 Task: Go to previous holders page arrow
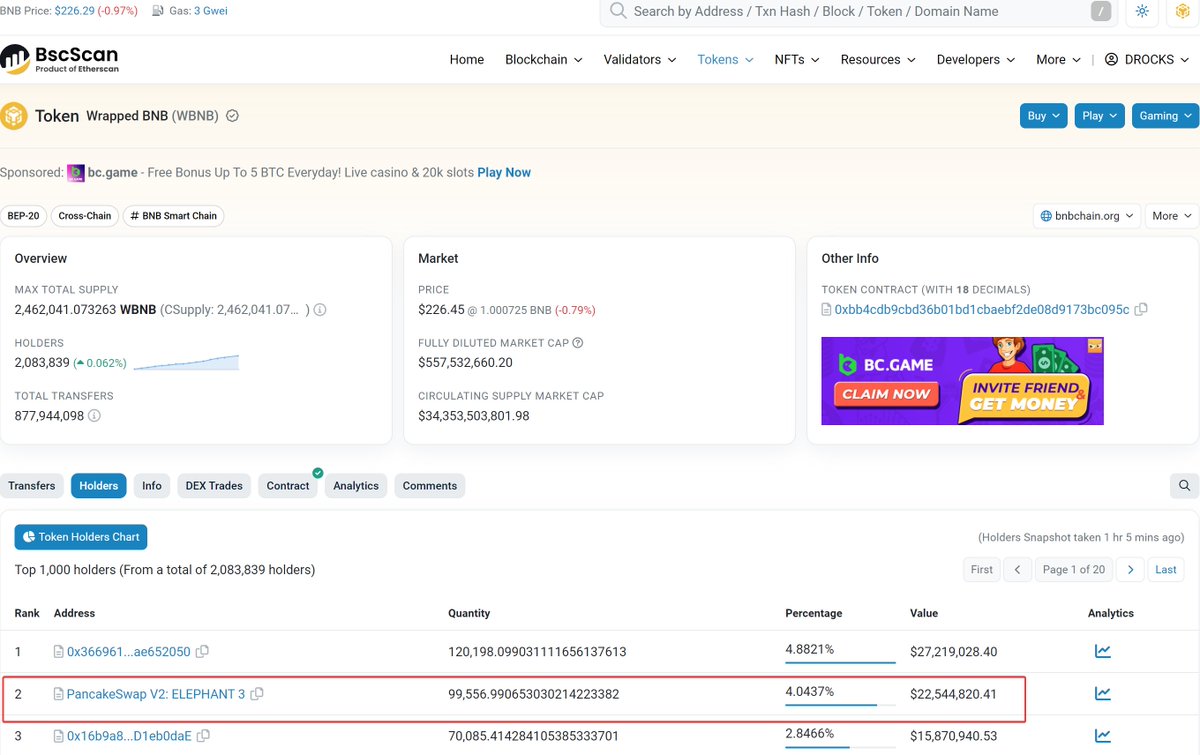click(1016, 570)
